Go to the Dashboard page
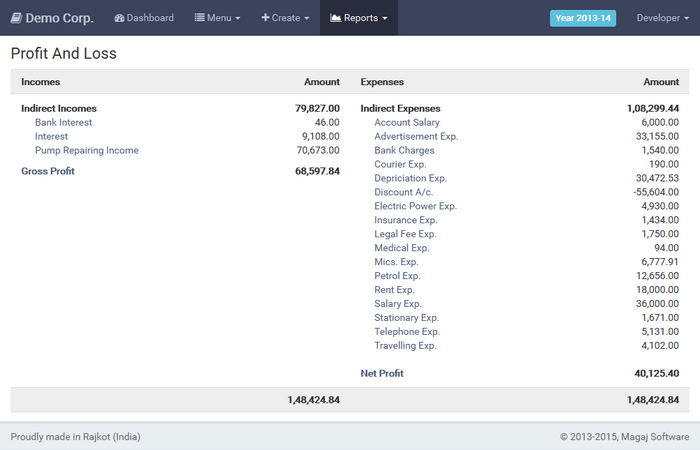700x450 pixels. 150,18
